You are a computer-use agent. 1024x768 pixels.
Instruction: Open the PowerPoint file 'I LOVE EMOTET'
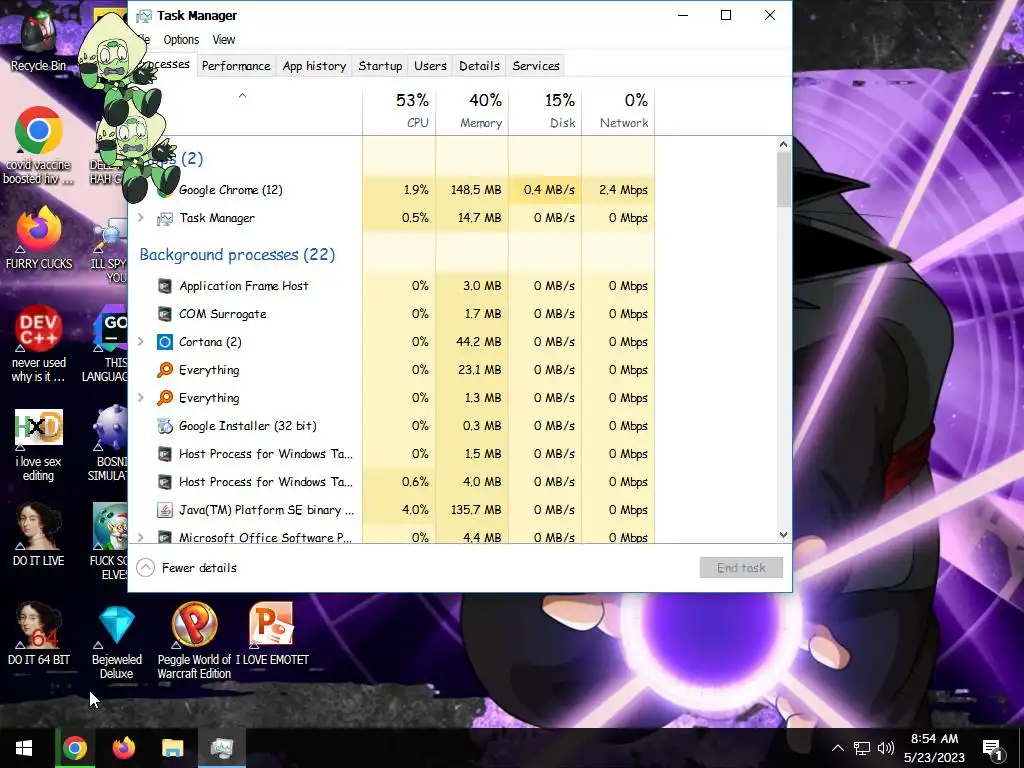(272, 633)
